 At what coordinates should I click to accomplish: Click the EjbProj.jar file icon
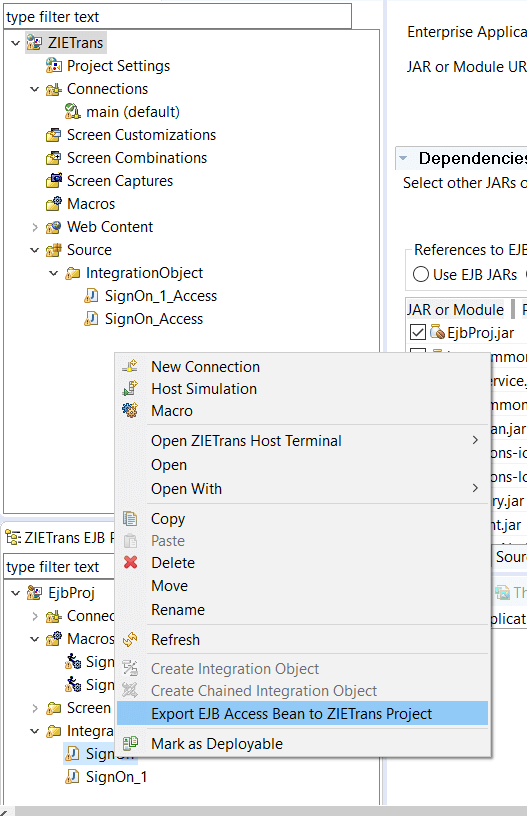click(438, 332)
